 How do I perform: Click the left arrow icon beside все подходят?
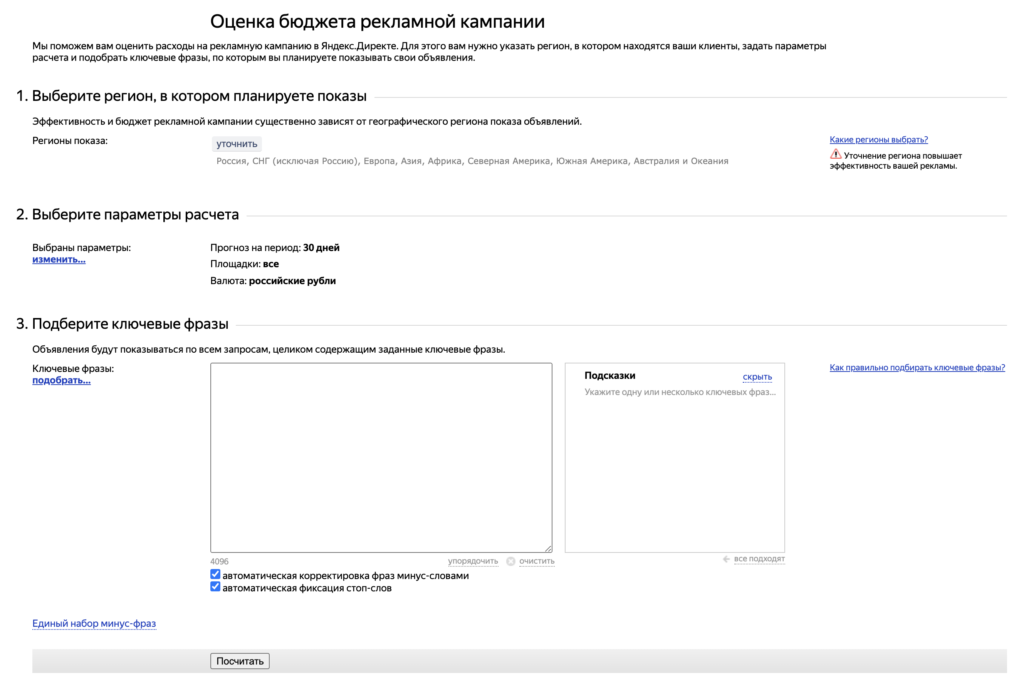[726, 559]
